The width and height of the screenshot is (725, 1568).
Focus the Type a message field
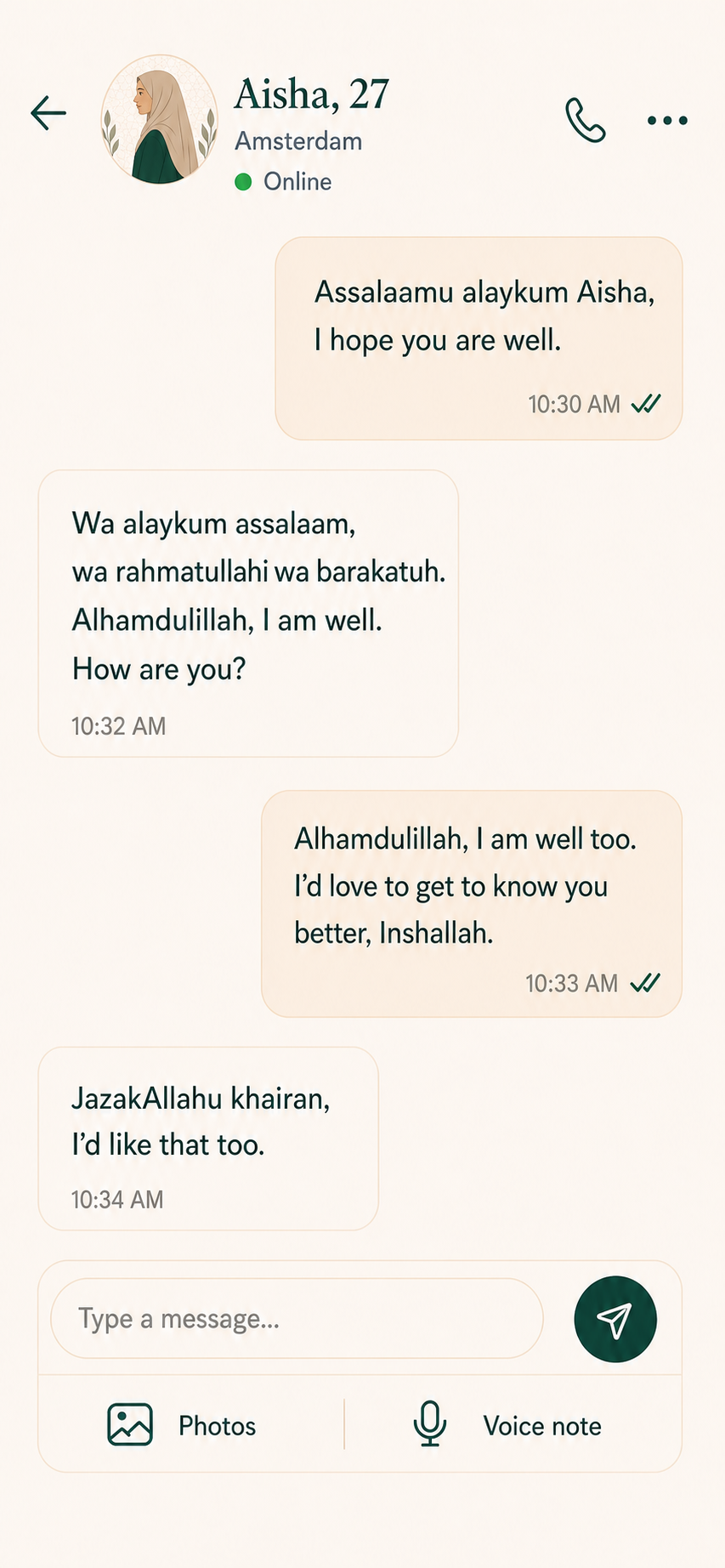tap(297, 1319)
